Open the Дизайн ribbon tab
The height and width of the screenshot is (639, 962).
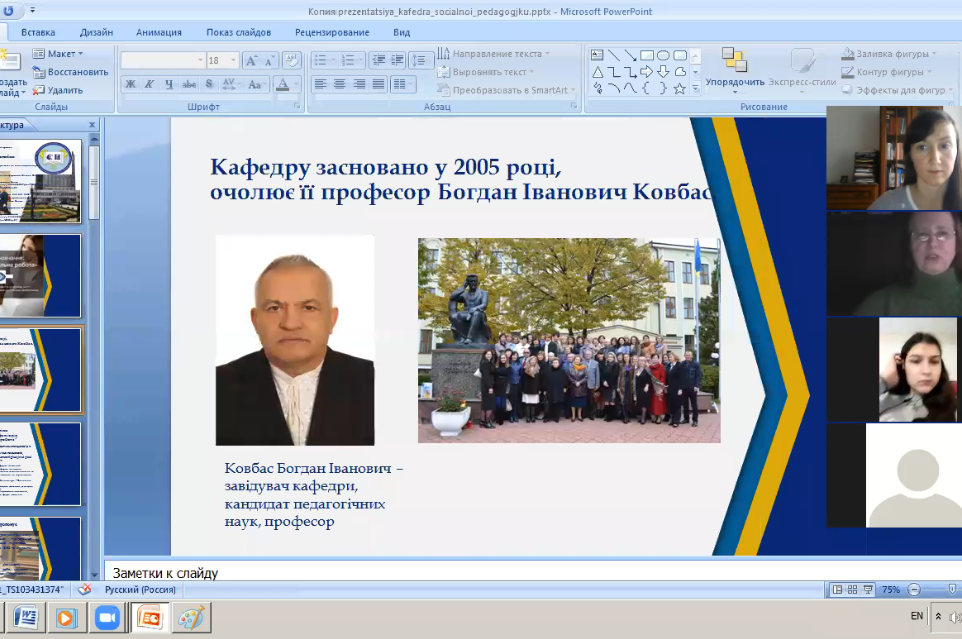pos(96,32)
